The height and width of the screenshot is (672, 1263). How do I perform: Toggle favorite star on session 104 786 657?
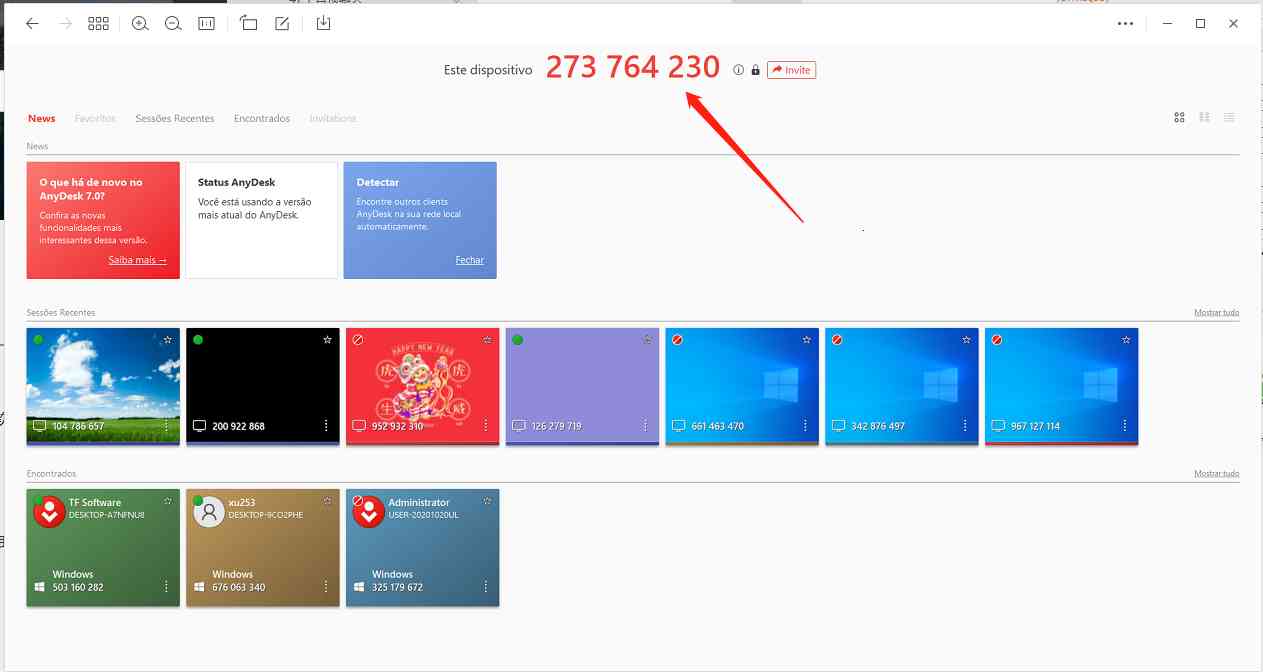(167, 340)
